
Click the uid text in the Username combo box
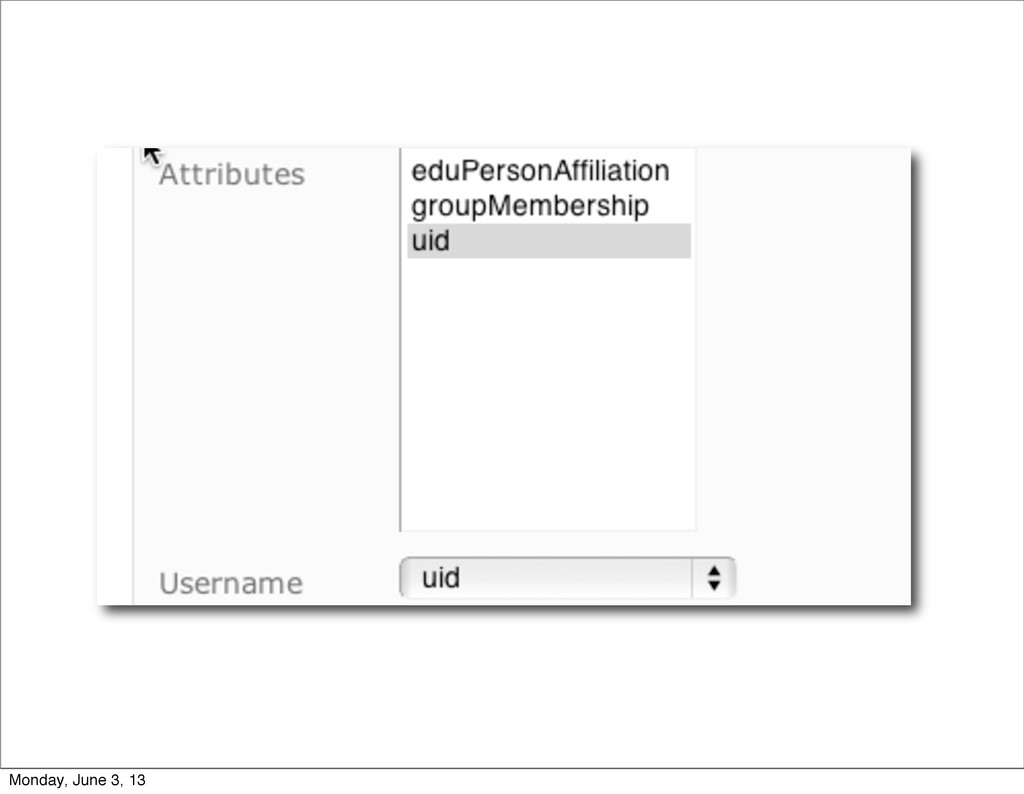[441, 578]
